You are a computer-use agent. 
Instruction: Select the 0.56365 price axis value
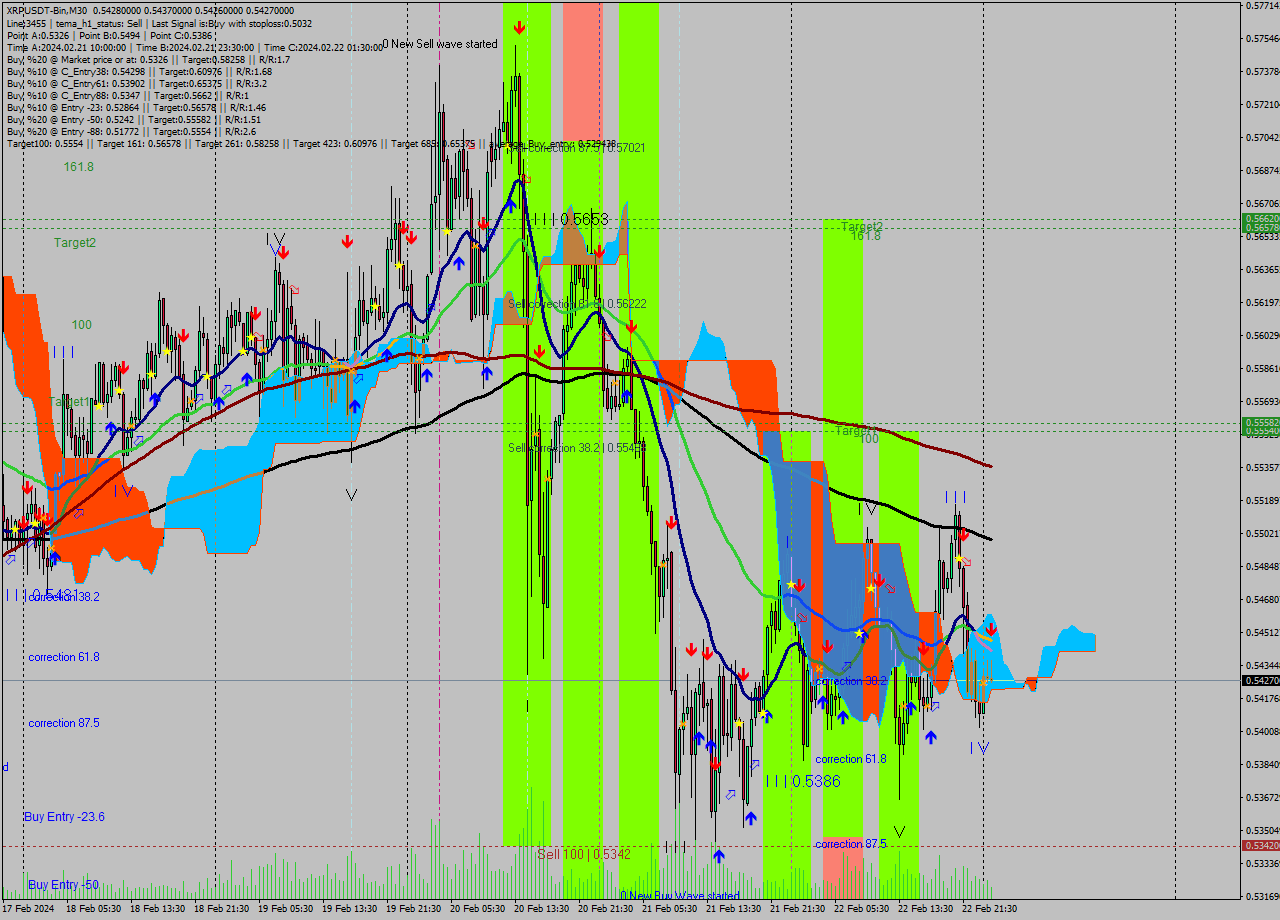click(1263, 270)
